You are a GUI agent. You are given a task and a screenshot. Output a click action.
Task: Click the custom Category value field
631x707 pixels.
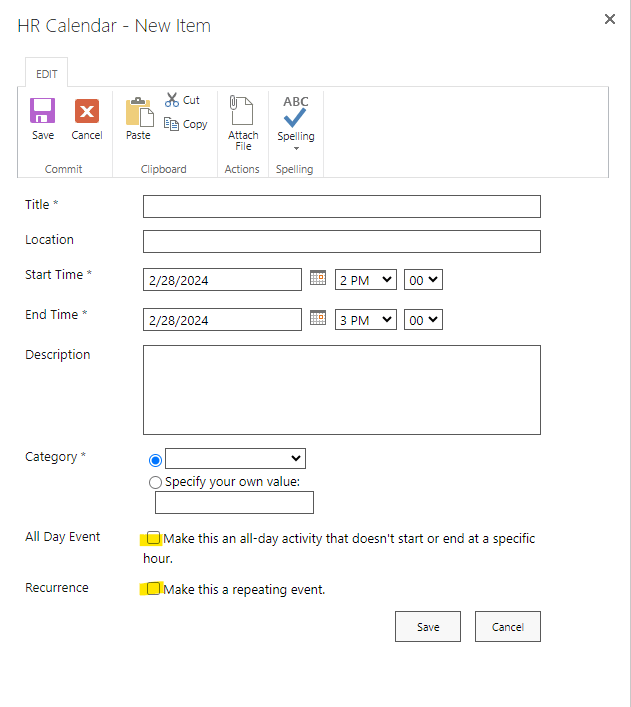234,503
